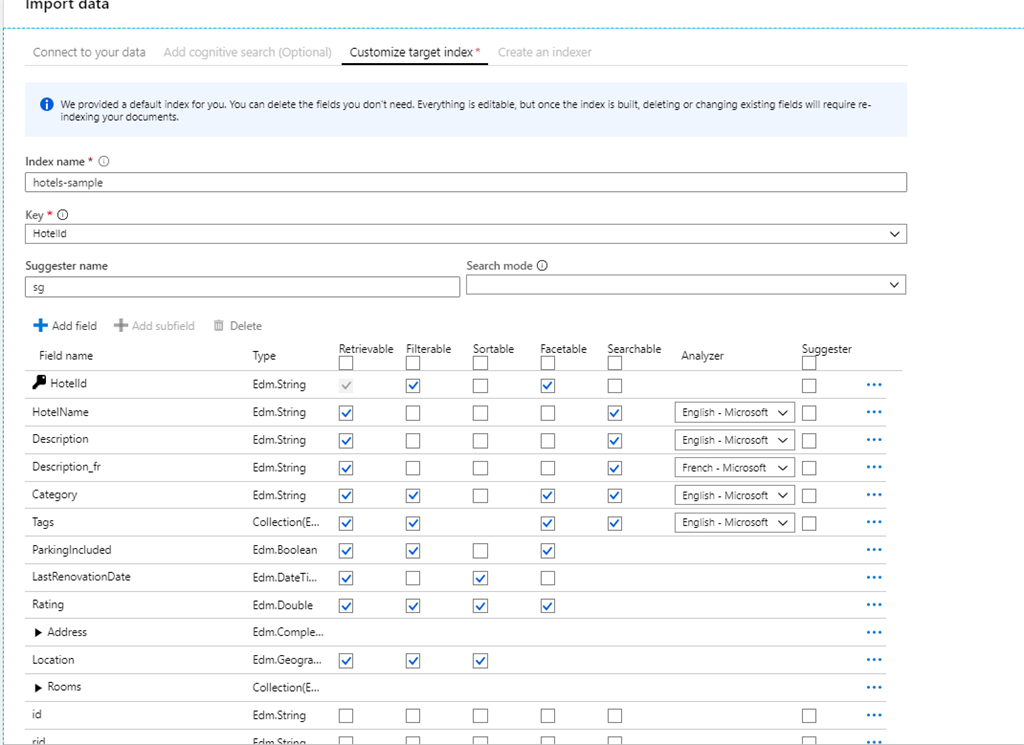Enable Facetable for the LastRenovationDate field
1024x745 pixels.
click(x=547, y=577)
